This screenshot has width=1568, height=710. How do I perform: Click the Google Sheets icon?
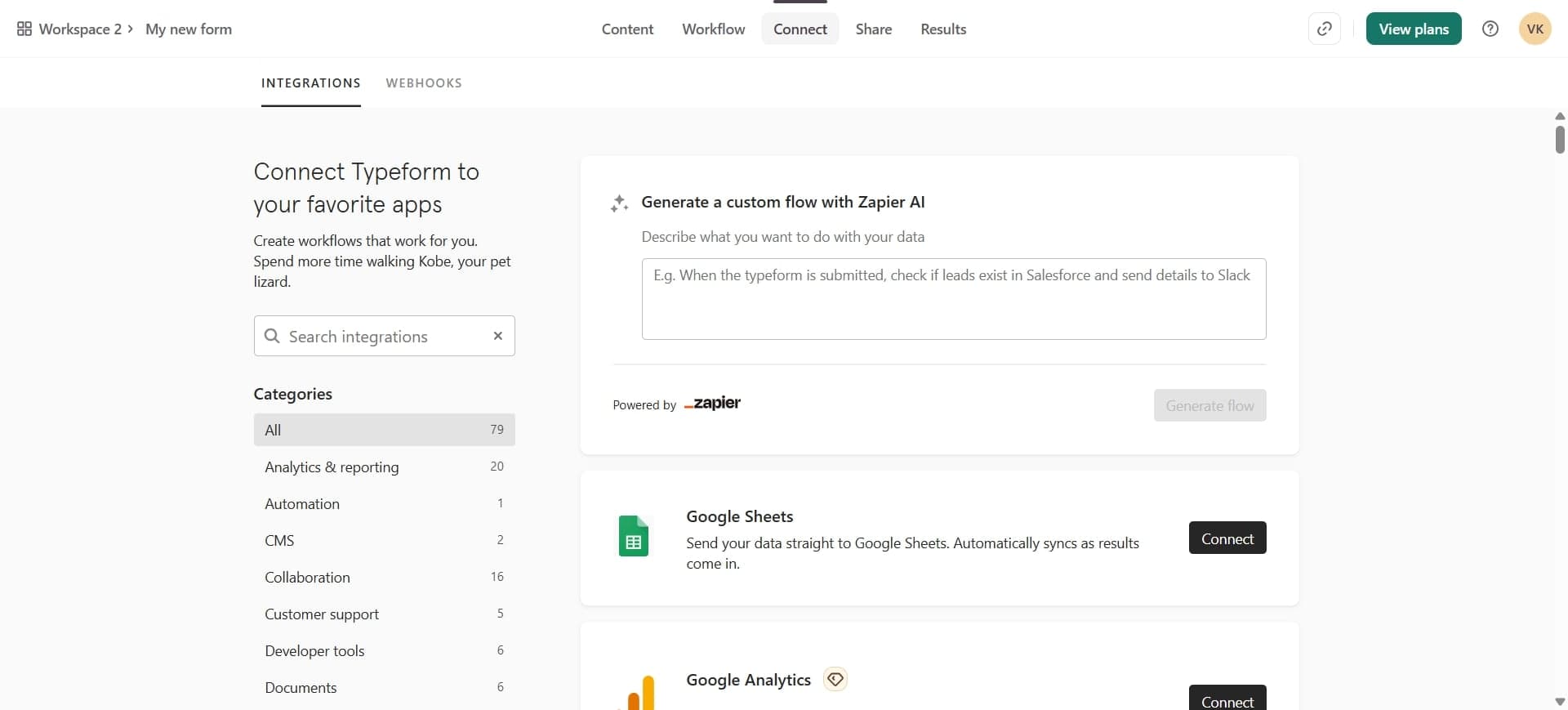coord(634,537)
